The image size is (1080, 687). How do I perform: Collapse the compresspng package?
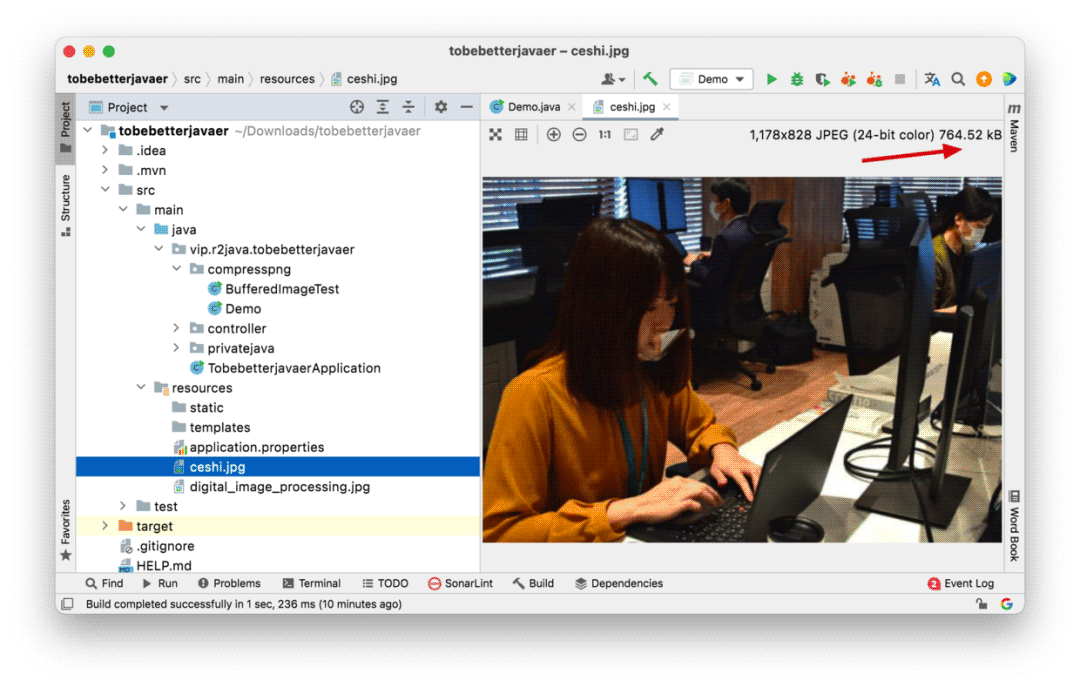coord(176,269)
